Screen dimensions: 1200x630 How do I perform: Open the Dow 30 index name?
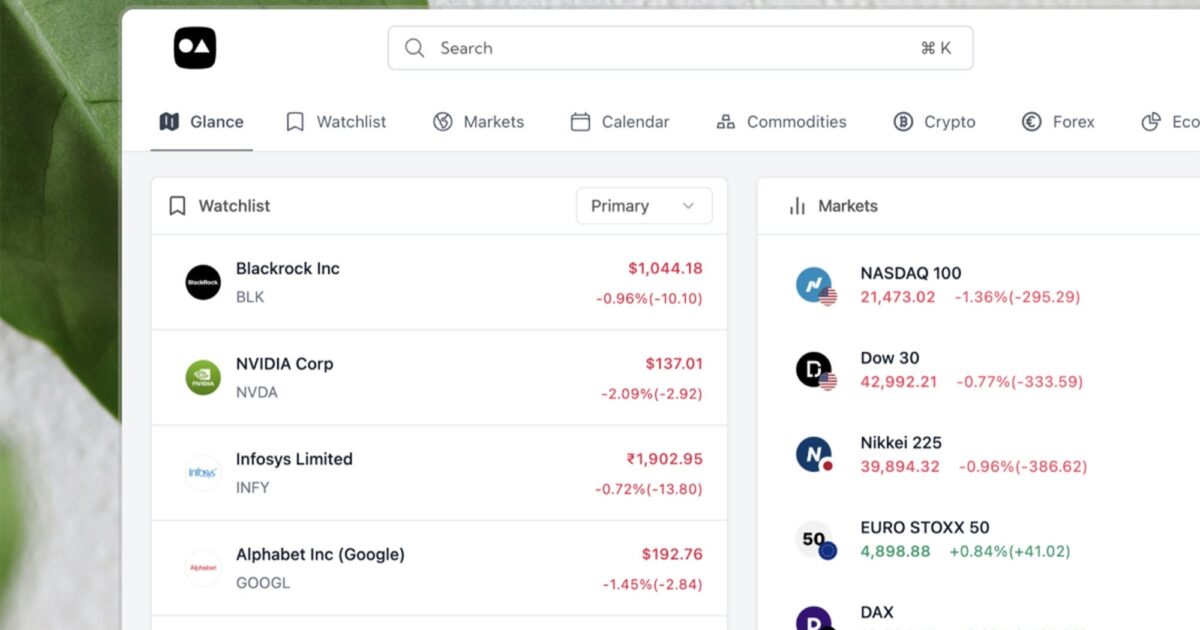890,358
